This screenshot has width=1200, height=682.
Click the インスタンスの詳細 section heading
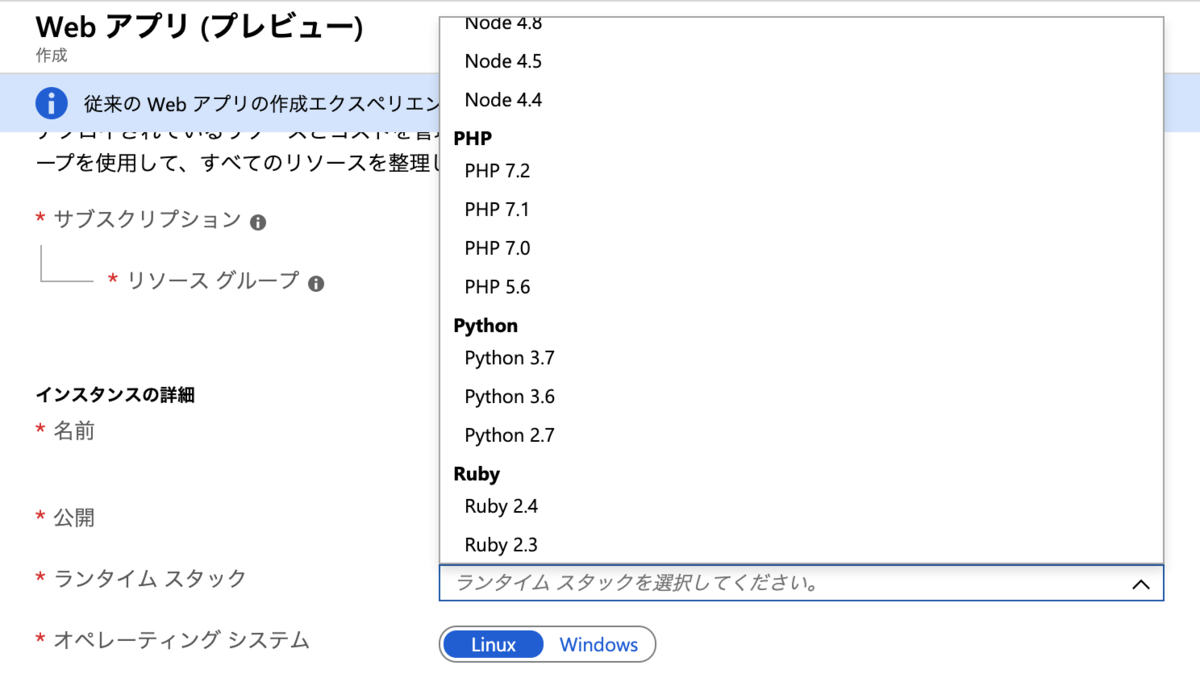point(115,395)
